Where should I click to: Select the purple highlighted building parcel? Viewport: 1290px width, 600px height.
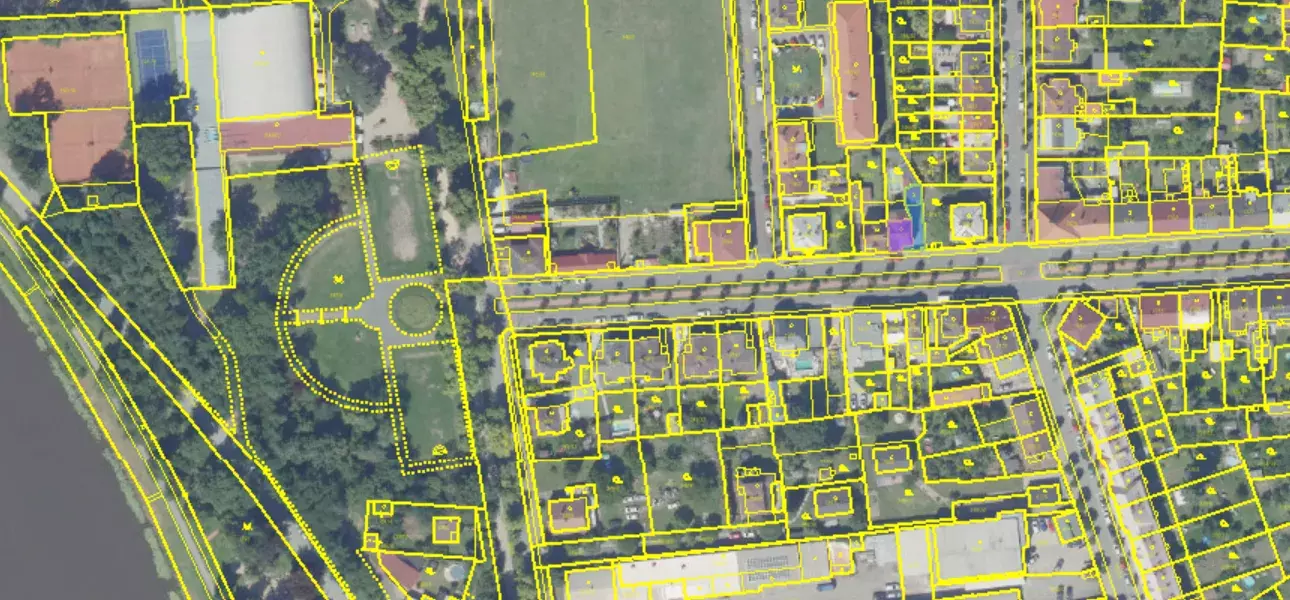tap(900, 235)
